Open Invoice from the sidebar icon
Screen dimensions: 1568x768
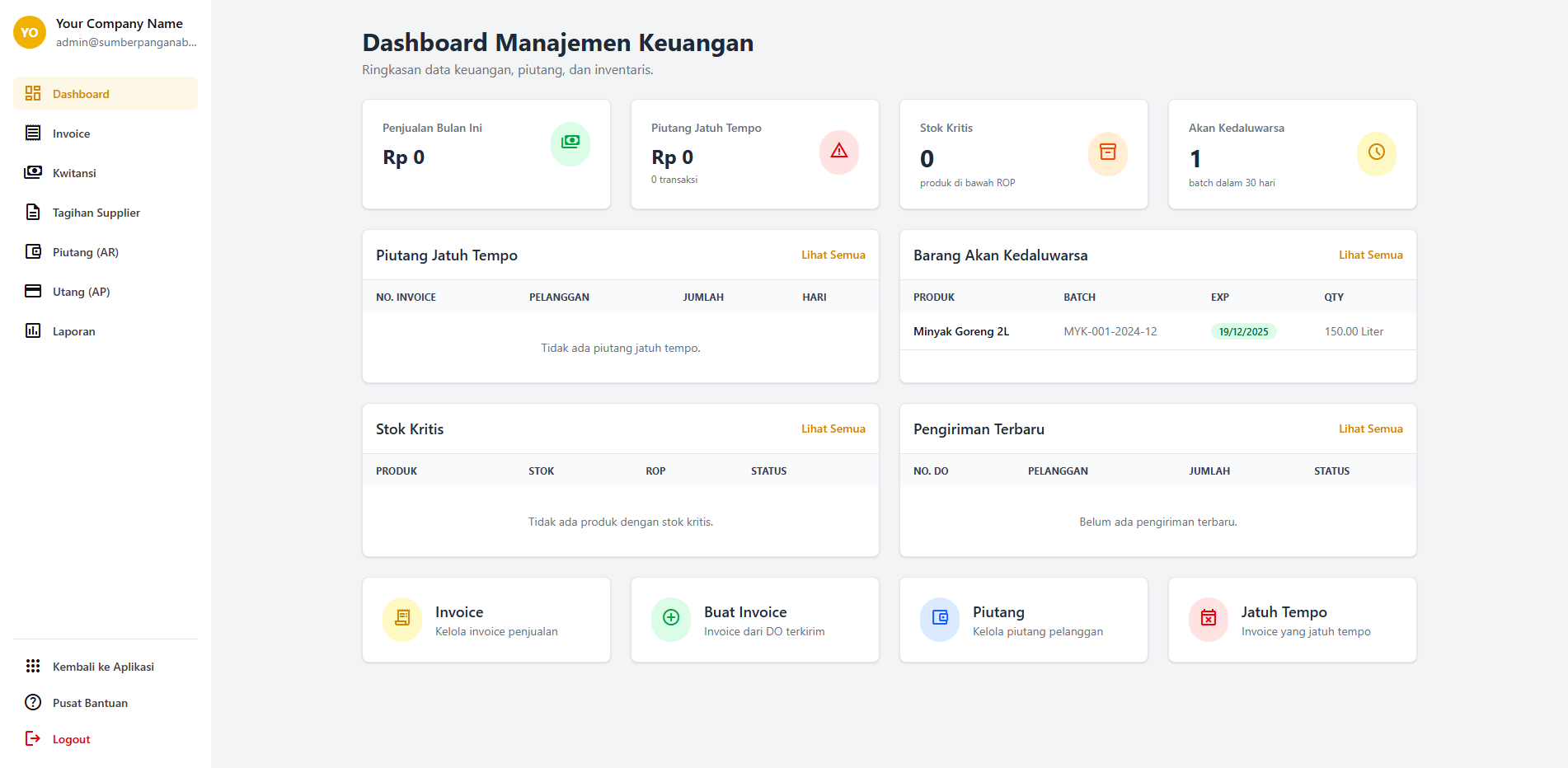click(x=32, y=133)
